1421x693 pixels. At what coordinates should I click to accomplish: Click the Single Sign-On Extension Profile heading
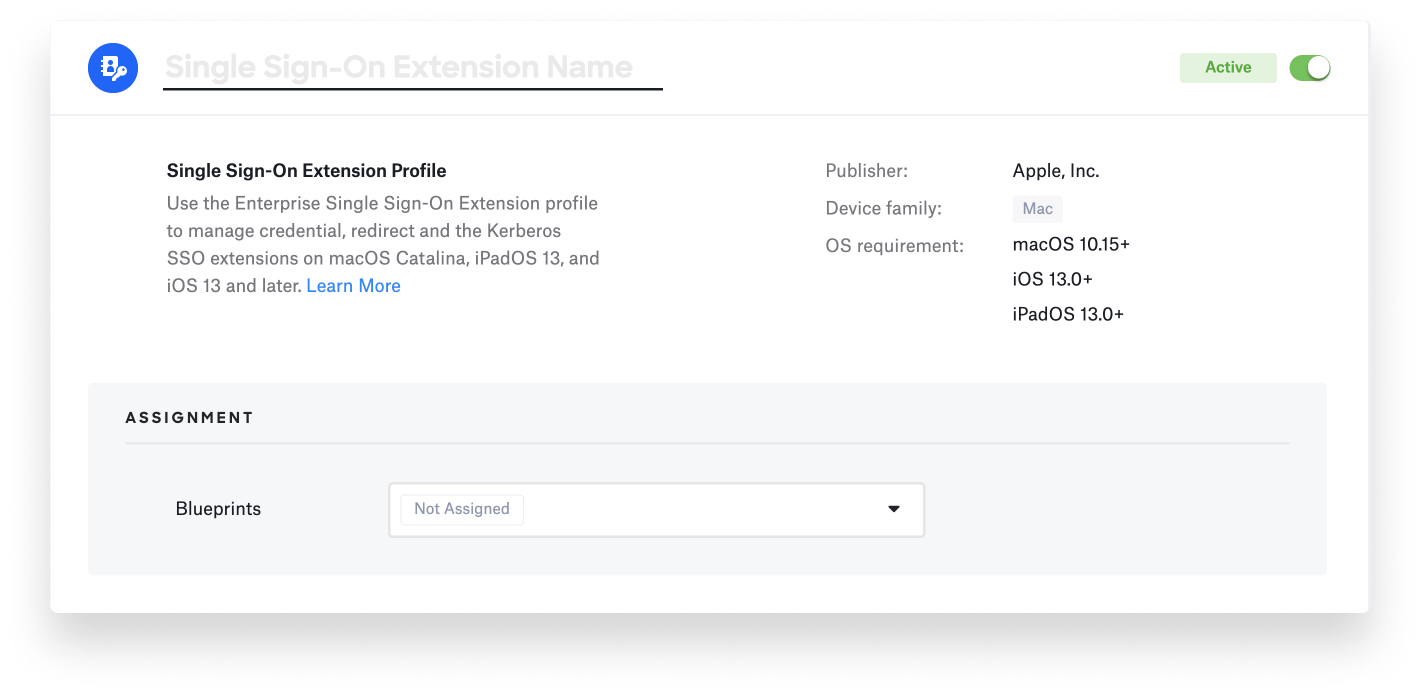(307, 171)
